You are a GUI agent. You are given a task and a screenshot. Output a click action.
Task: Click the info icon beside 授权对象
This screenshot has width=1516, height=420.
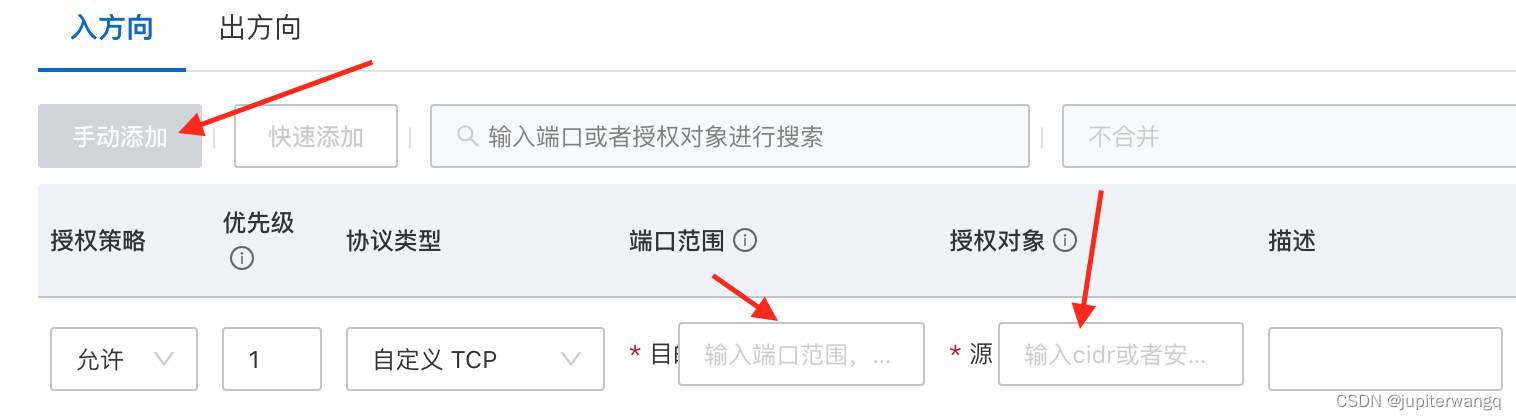tap(1065, 240)
